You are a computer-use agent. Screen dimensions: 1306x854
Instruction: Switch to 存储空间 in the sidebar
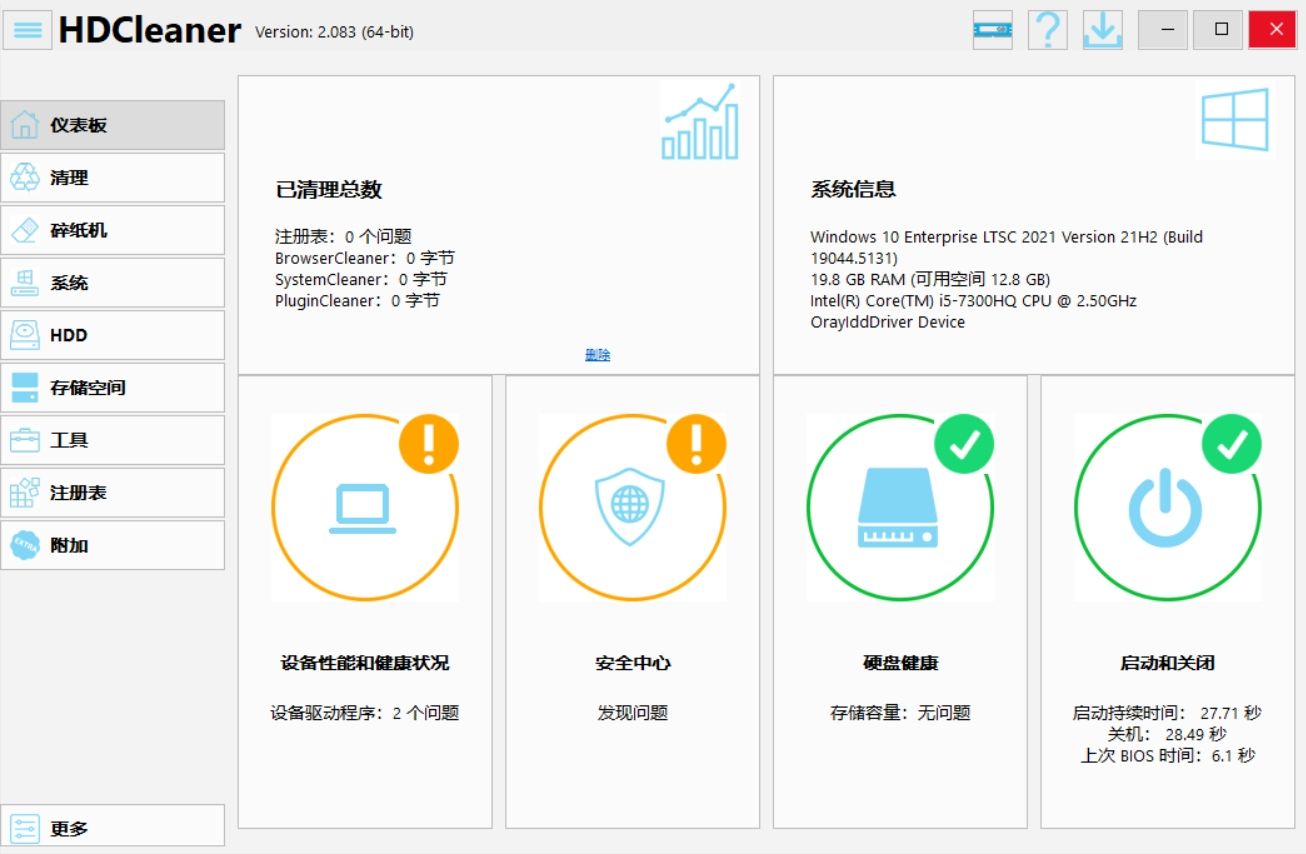(113, 388)
